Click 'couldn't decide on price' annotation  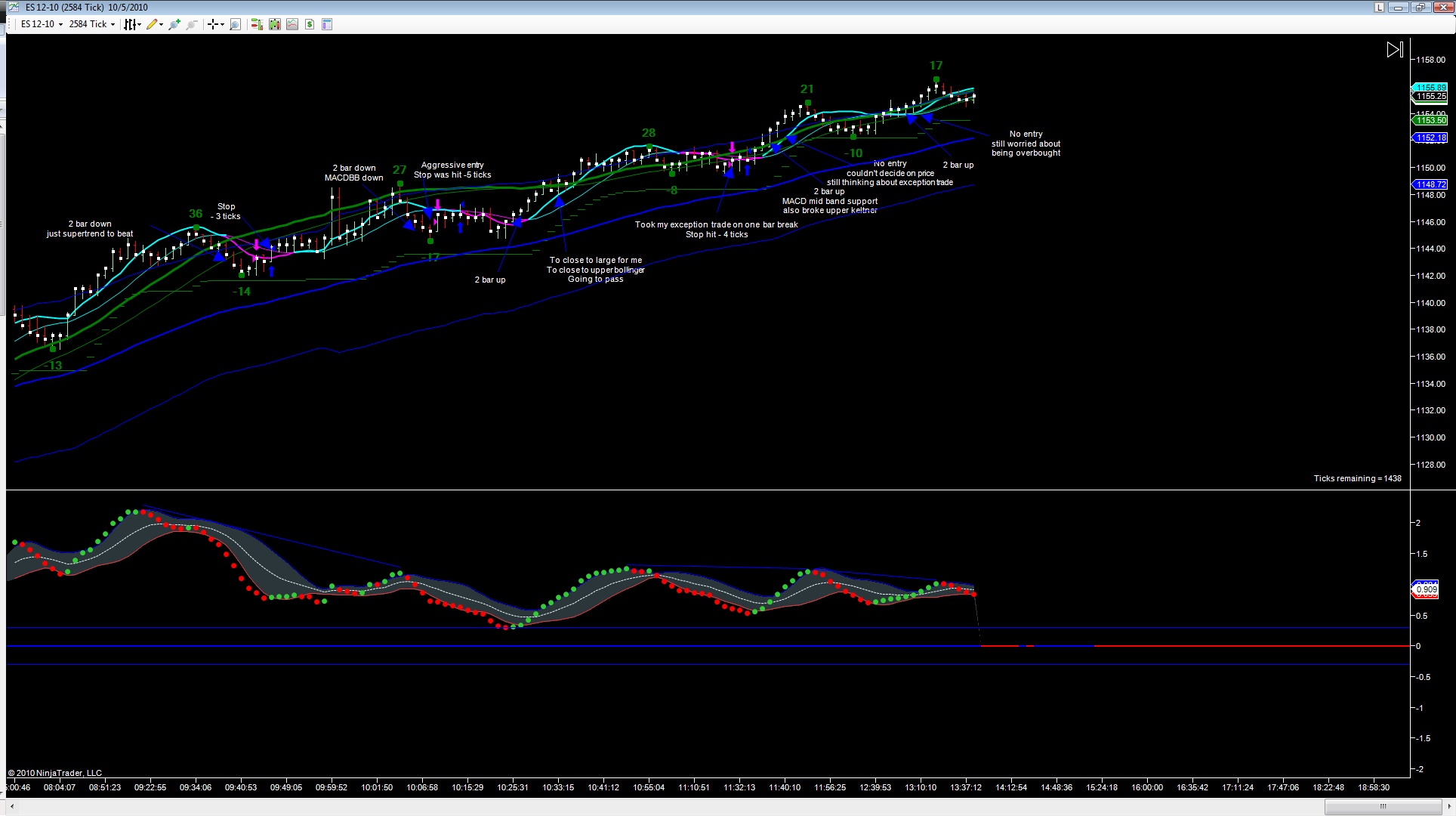coord(890,173)
